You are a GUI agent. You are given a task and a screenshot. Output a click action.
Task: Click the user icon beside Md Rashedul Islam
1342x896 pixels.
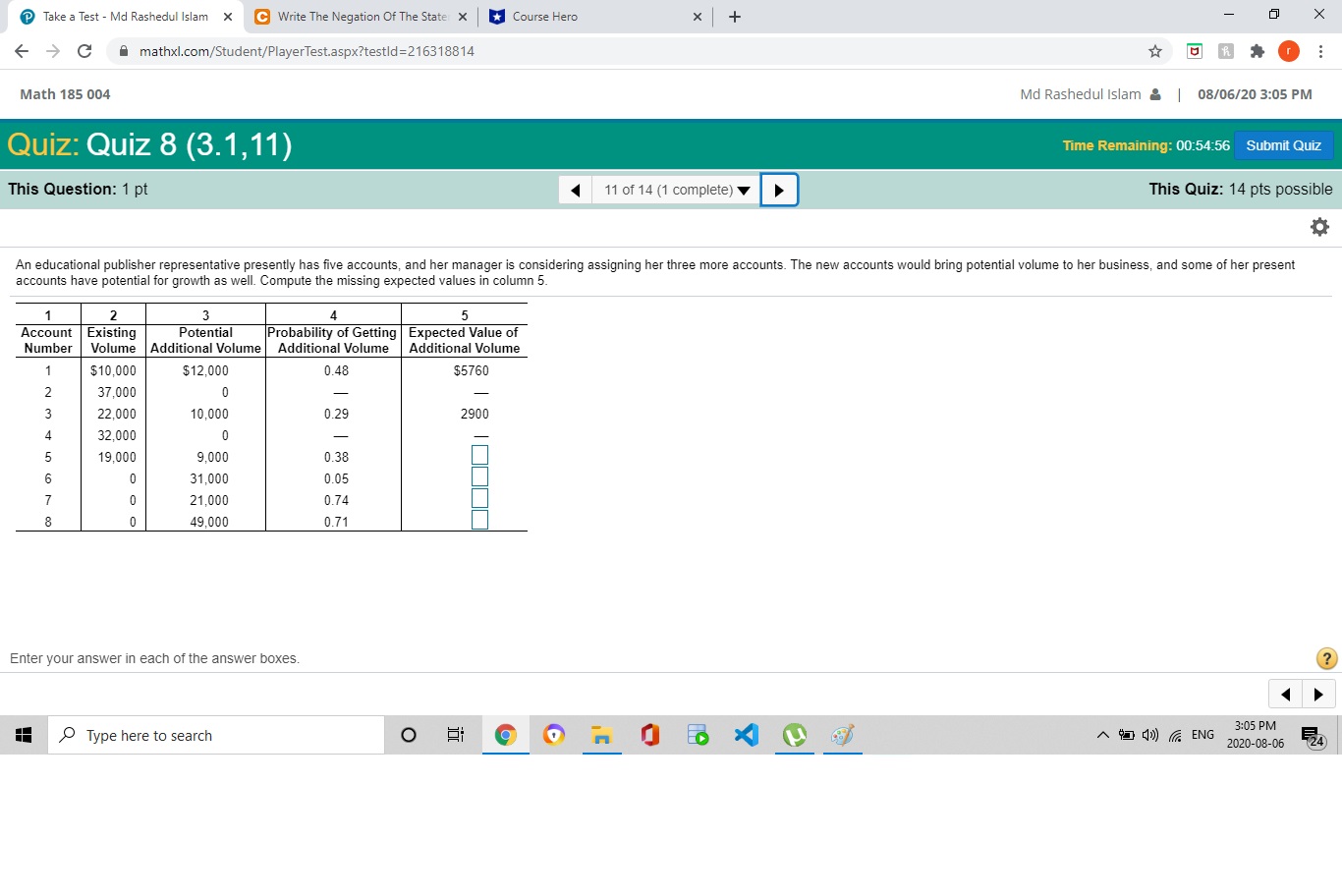pos(1155,94)
